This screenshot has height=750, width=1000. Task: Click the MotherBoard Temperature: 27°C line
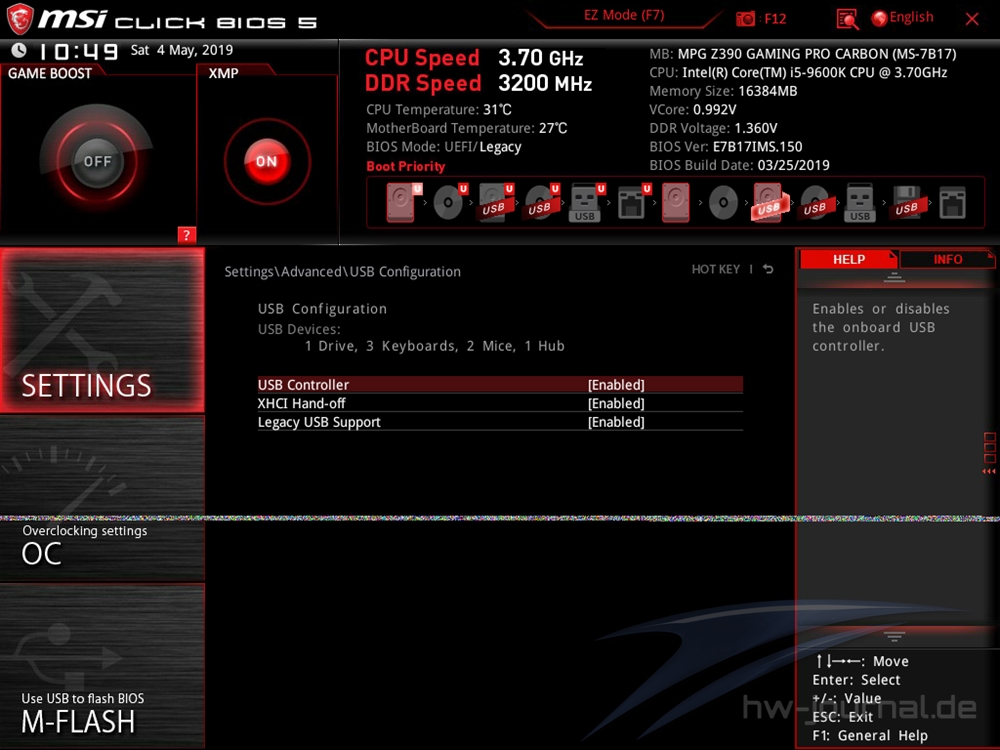pos(467,128)
